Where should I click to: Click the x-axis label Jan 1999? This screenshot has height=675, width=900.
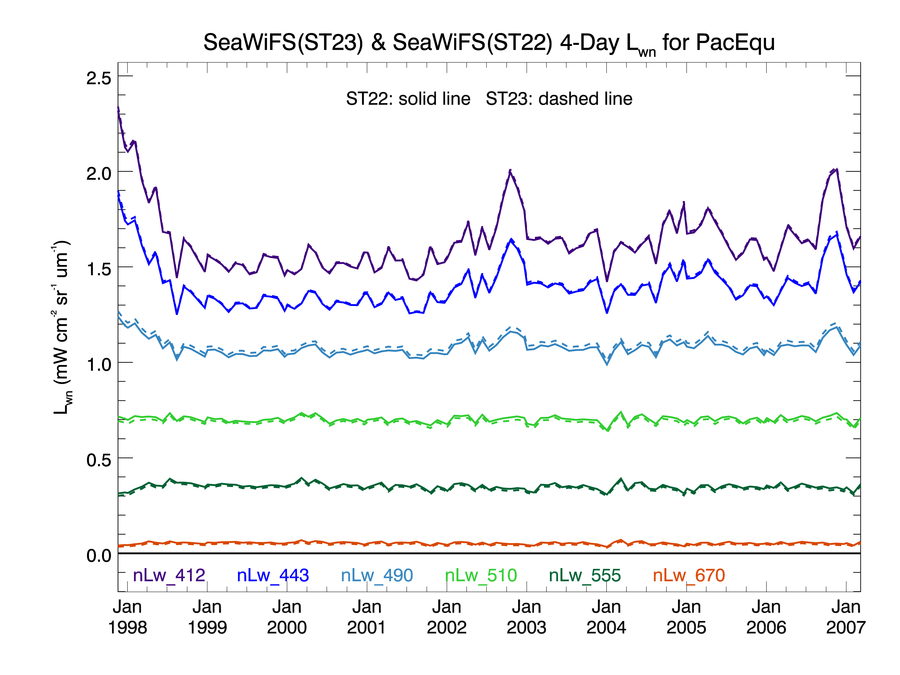coord(207,617)
